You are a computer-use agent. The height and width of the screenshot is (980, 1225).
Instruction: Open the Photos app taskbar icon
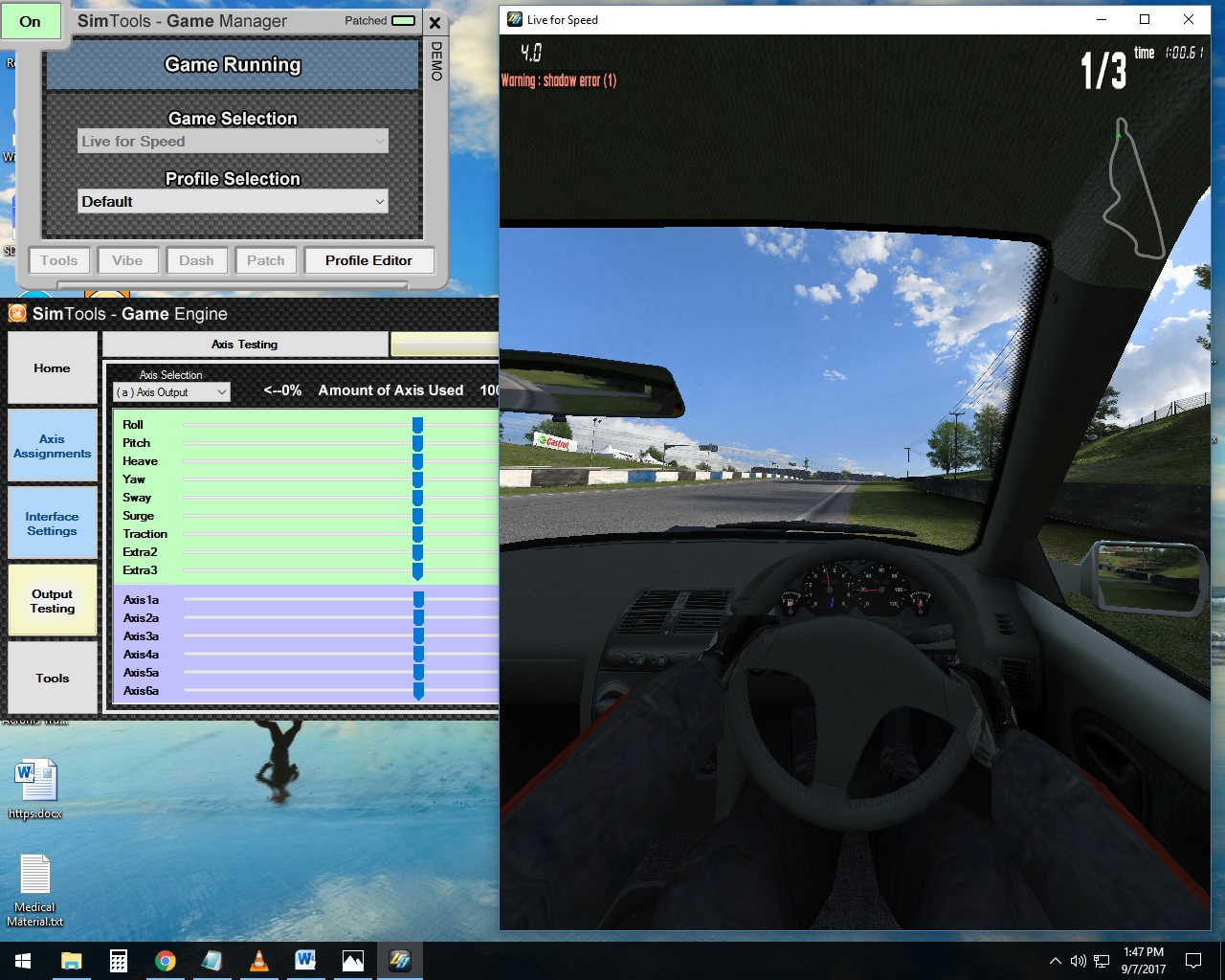pyautogui.click(x=352, y=961)
